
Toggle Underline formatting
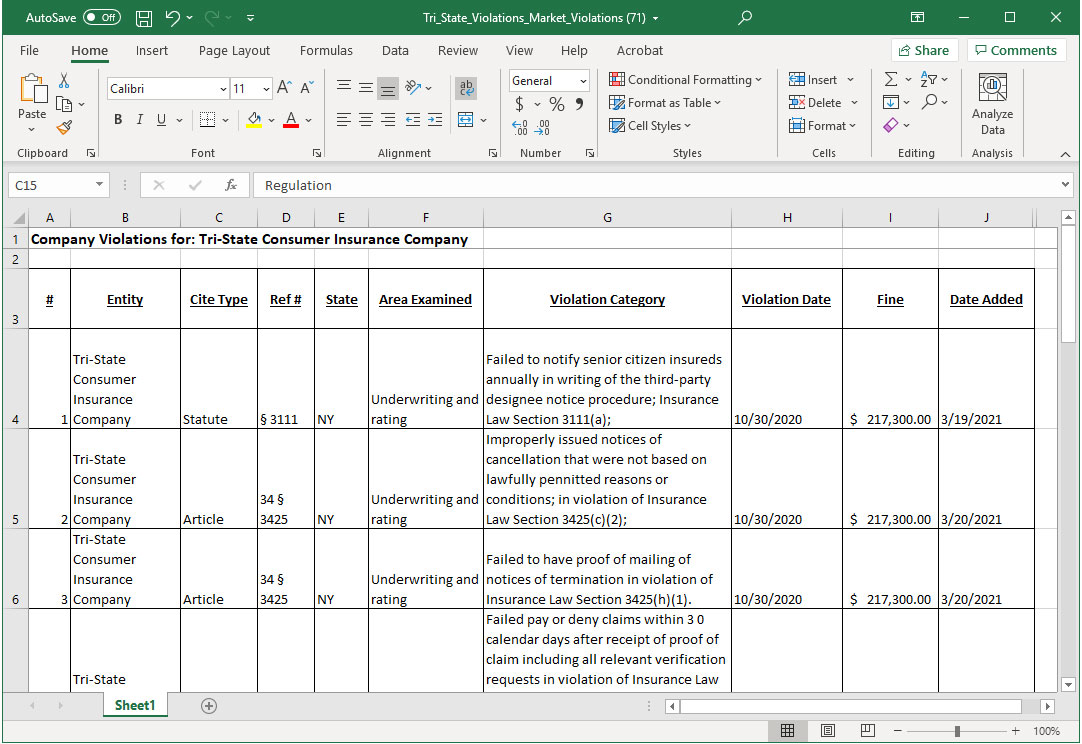pos(161,119)
